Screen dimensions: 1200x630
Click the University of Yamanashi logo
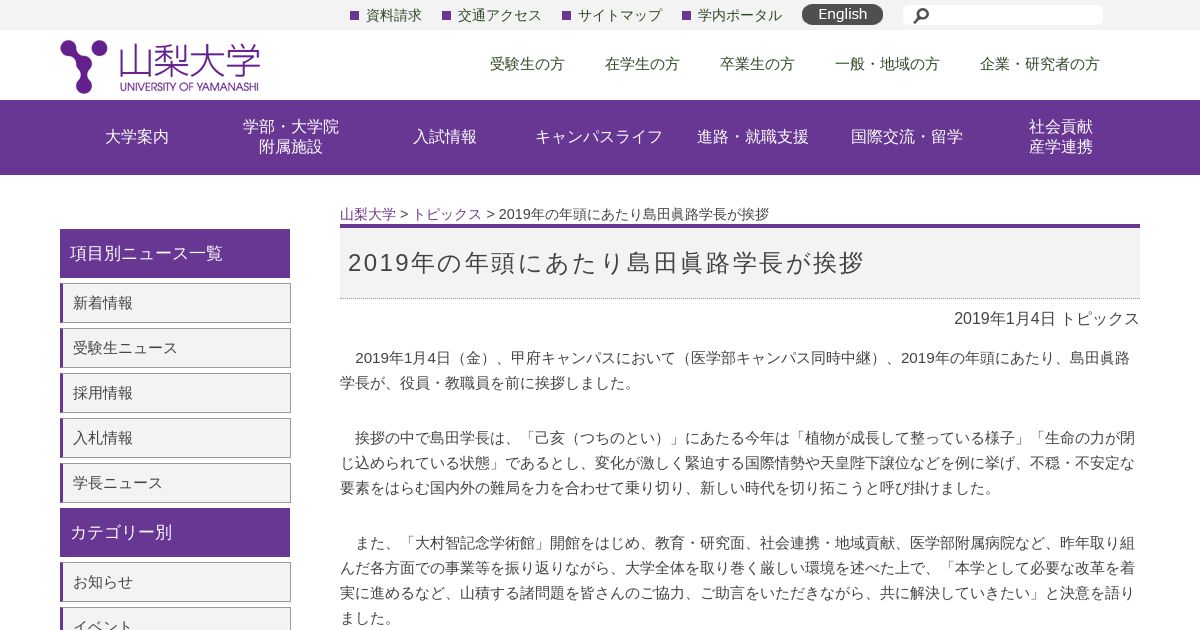pyautogui.click(x=160, y=66)
